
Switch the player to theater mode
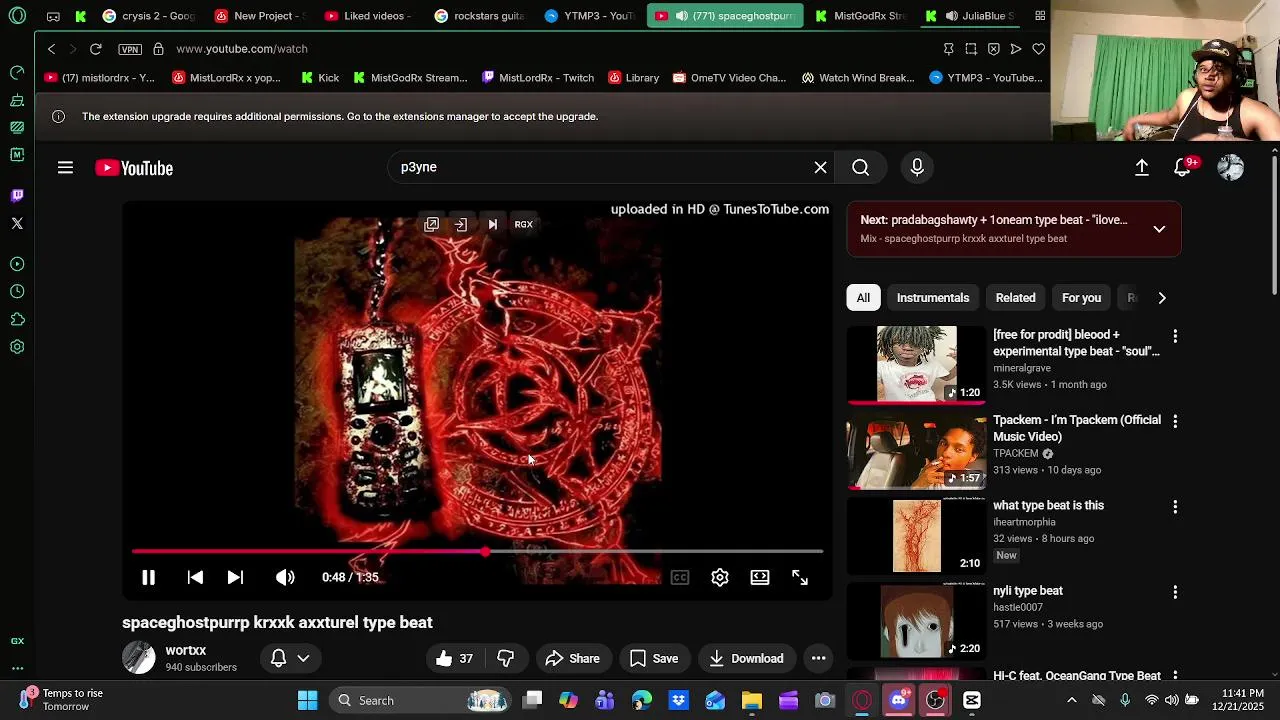pos(760,577)
